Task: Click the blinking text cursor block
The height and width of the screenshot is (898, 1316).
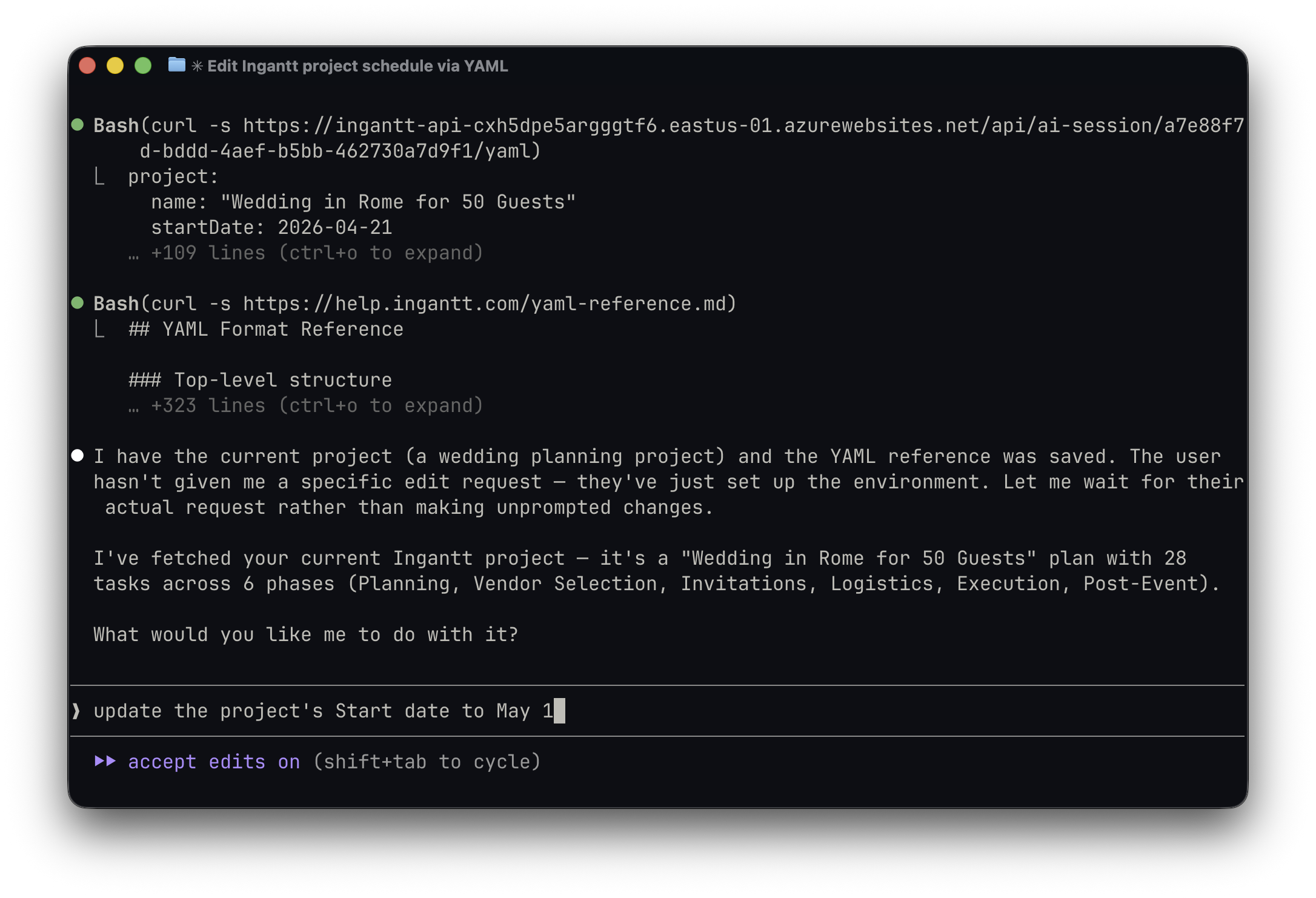Action: (560, 710)
